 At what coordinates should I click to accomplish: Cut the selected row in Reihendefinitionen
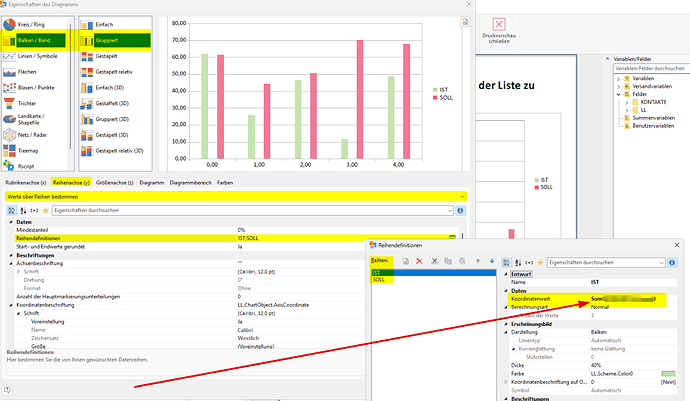(x=434, y=261)
